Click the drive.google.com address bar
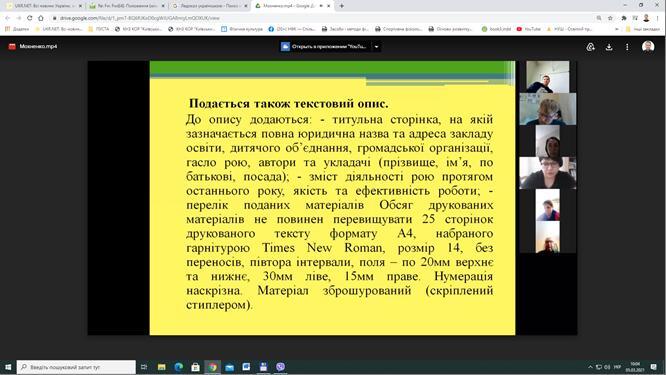 [x=323, y=18]
